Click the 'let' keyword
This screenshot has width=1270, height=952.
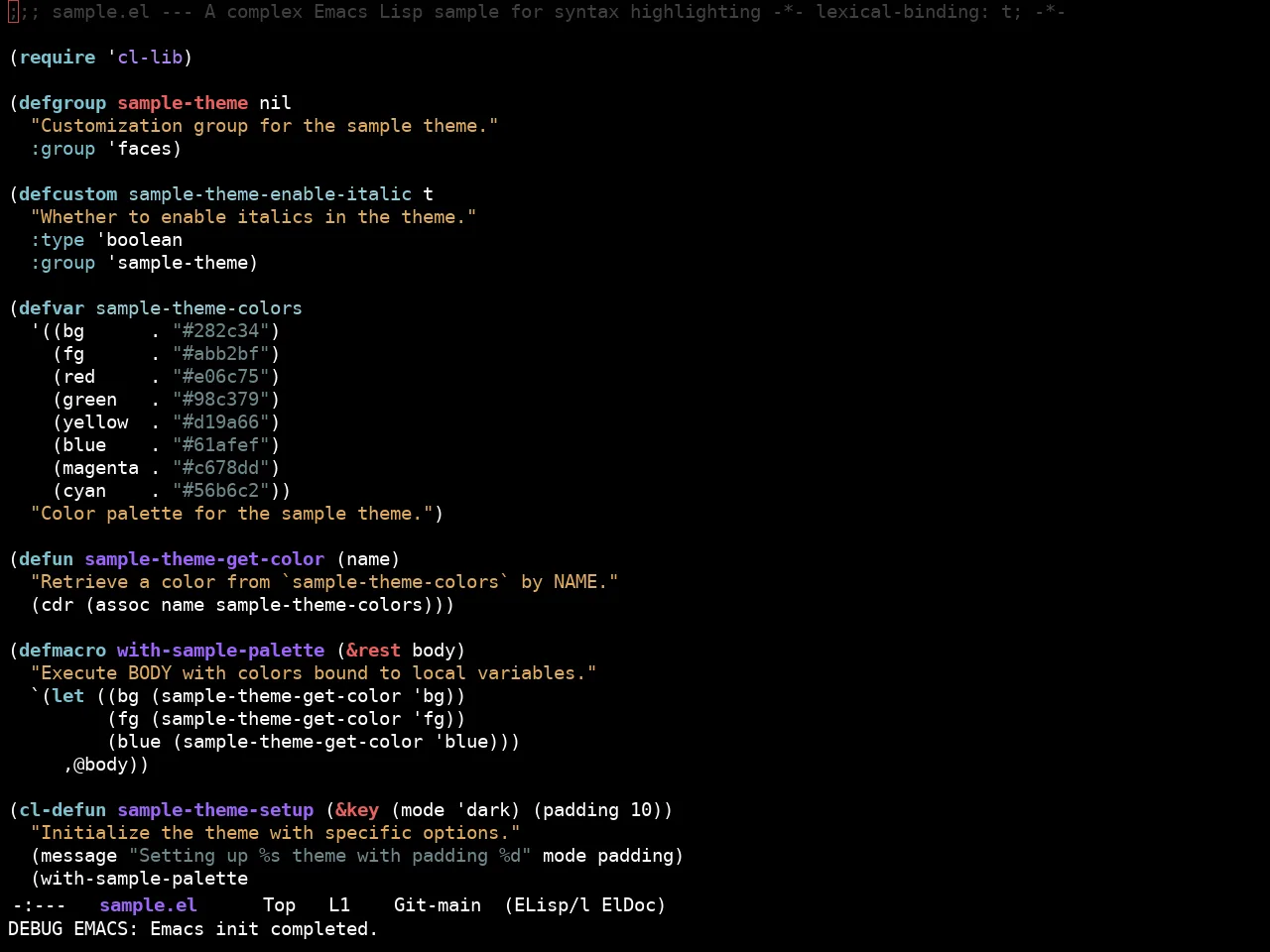(68, 696)
